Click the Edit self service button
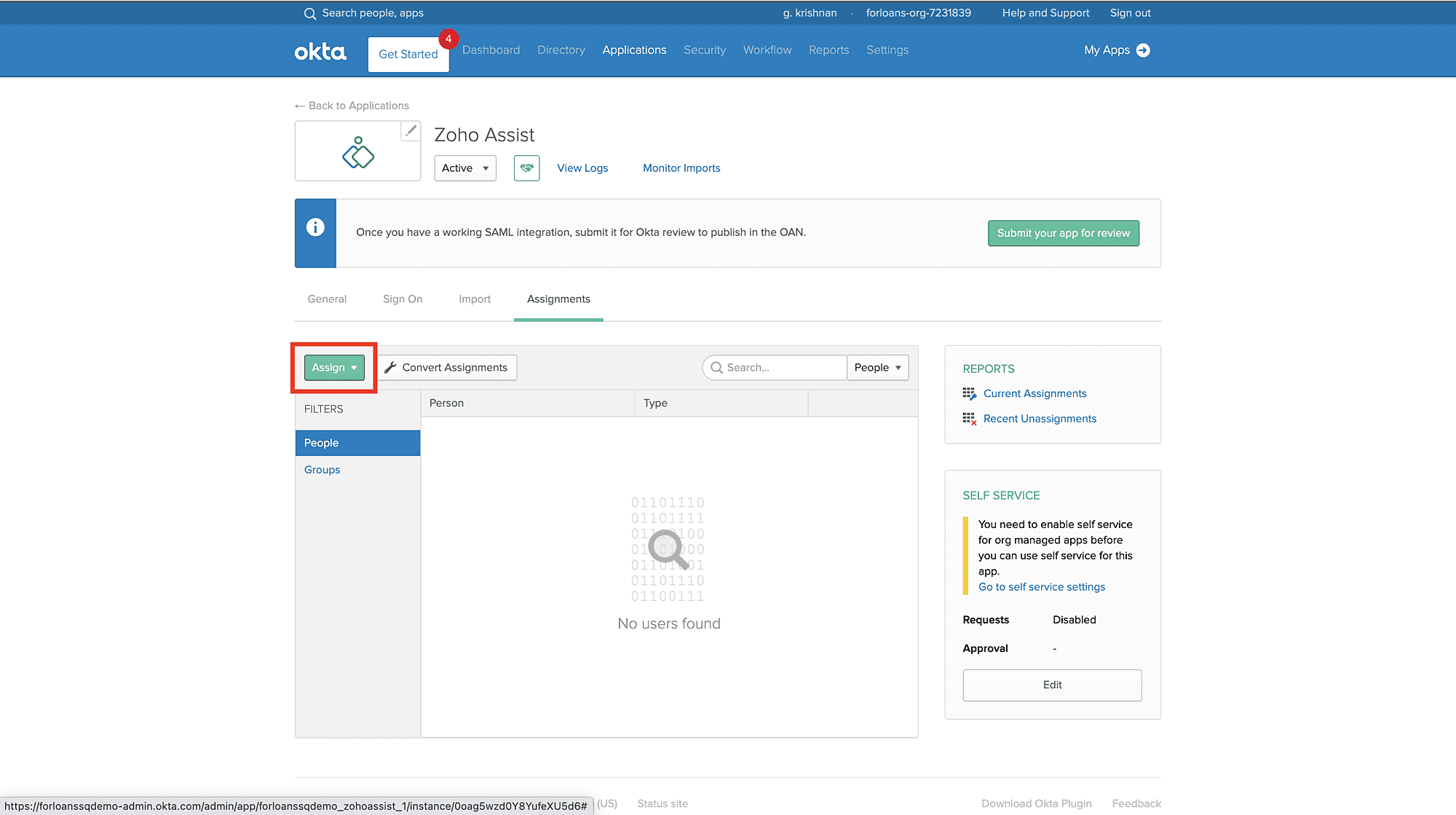Screen dimensions: 1456x815 tap(1052, 685)
